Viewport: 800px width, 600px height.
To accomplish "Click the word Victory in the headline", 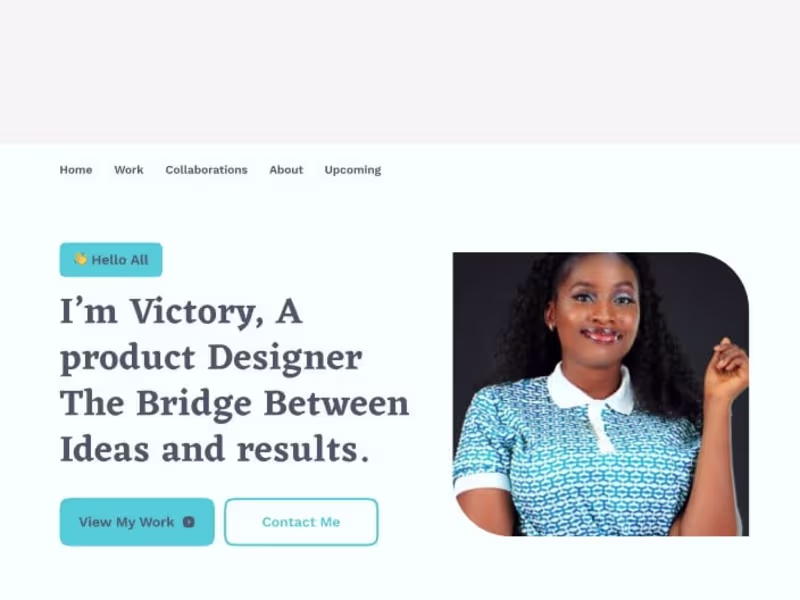I will tap(196, 312).
